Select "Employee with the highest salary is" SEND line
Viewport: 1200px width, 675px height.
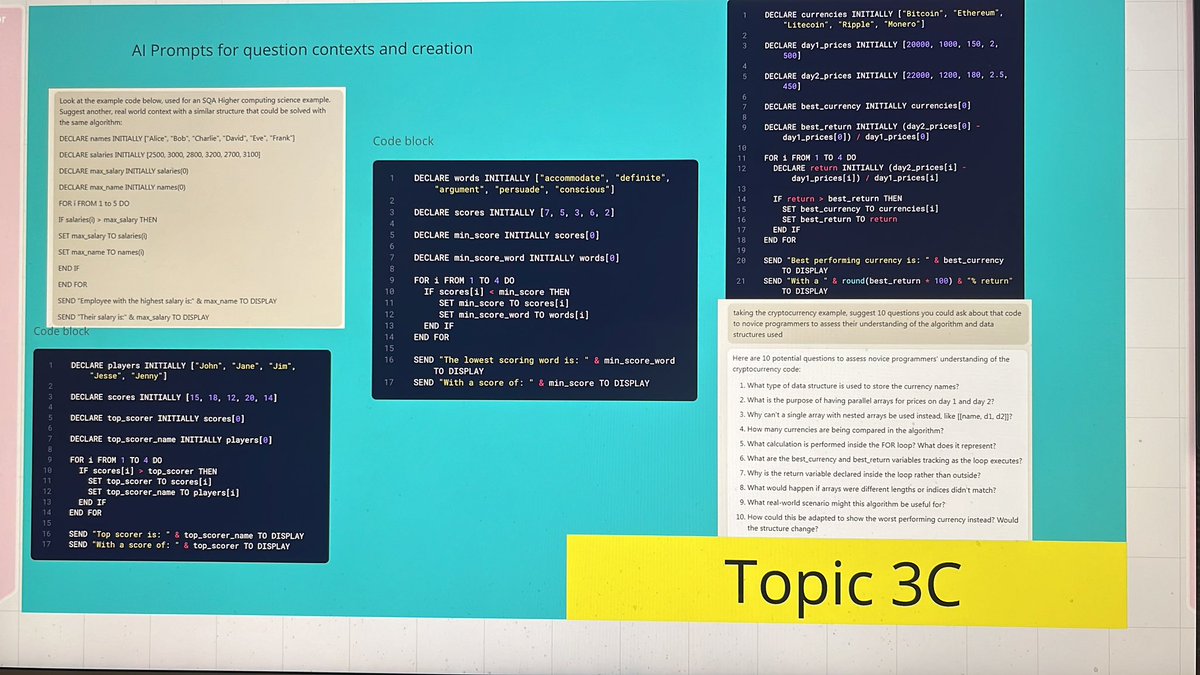[x=167, y=300]
